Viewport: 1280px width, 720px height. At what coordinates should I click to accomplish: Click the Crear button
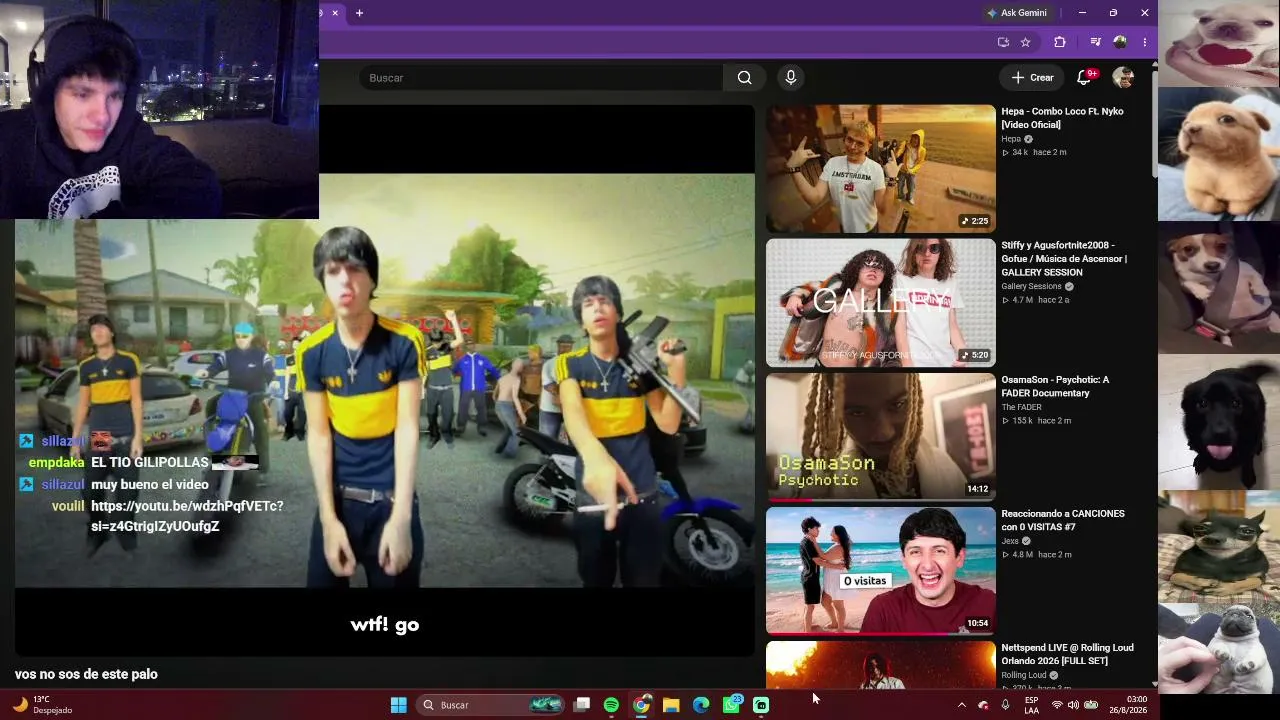(x=1032, y=77)
